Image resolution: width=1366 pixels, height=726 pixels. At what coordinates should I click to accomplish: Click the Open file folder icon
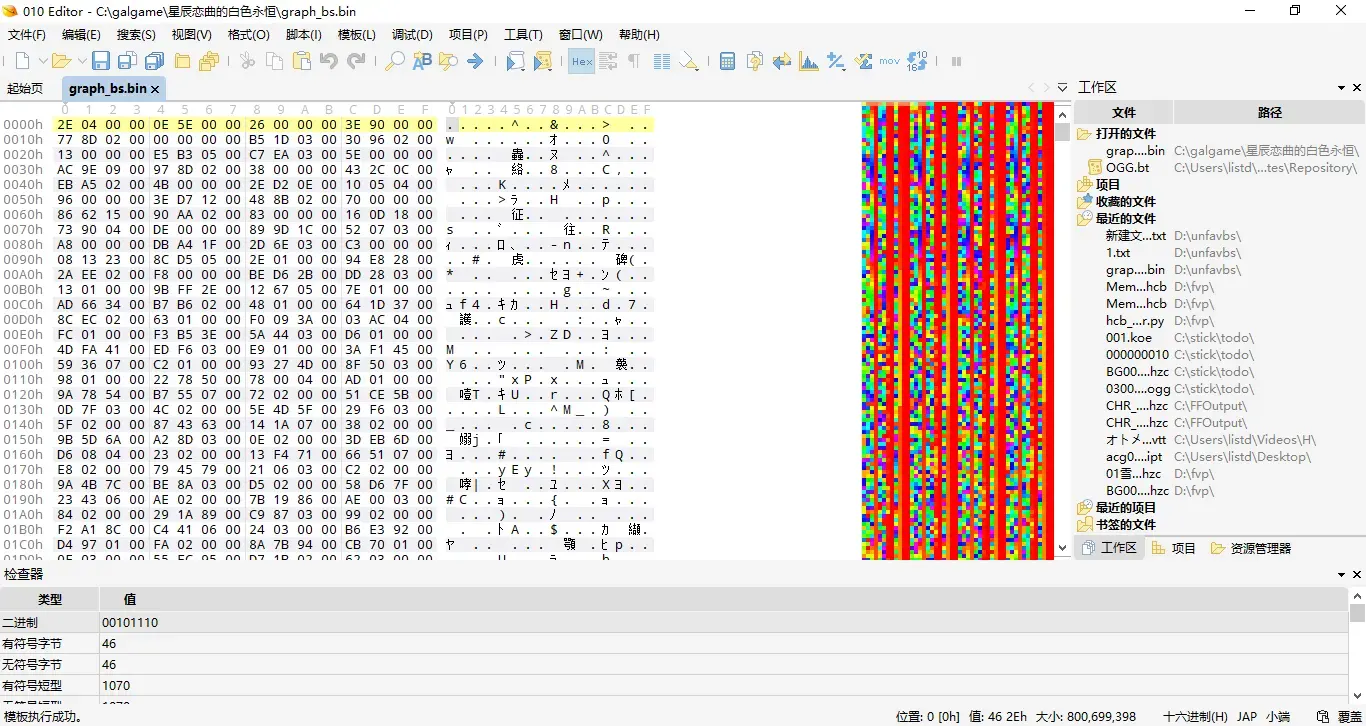click(61, 61)
